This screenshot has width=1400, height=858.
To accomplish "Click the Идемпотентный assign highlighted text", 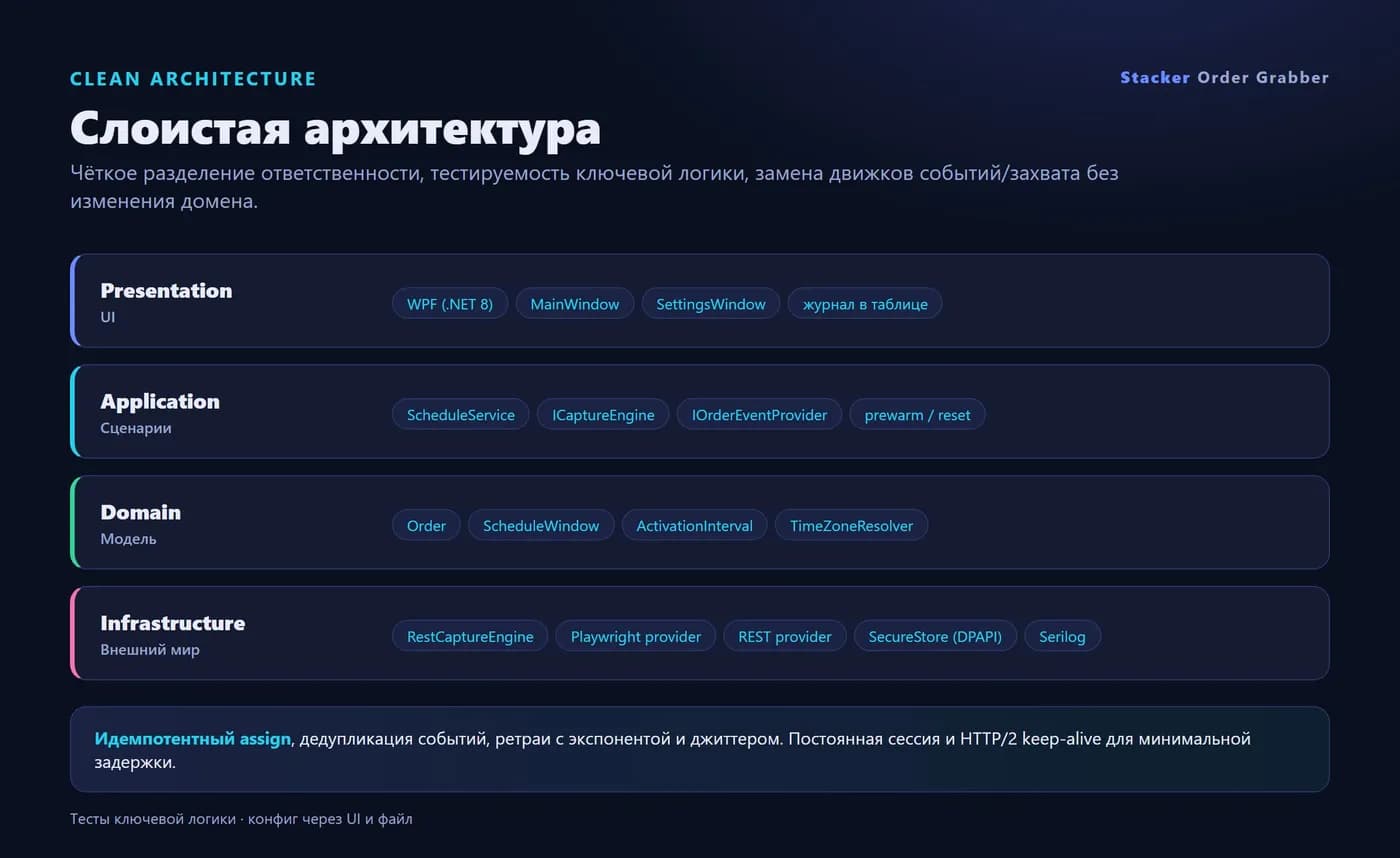I will [x=193, y=739].
